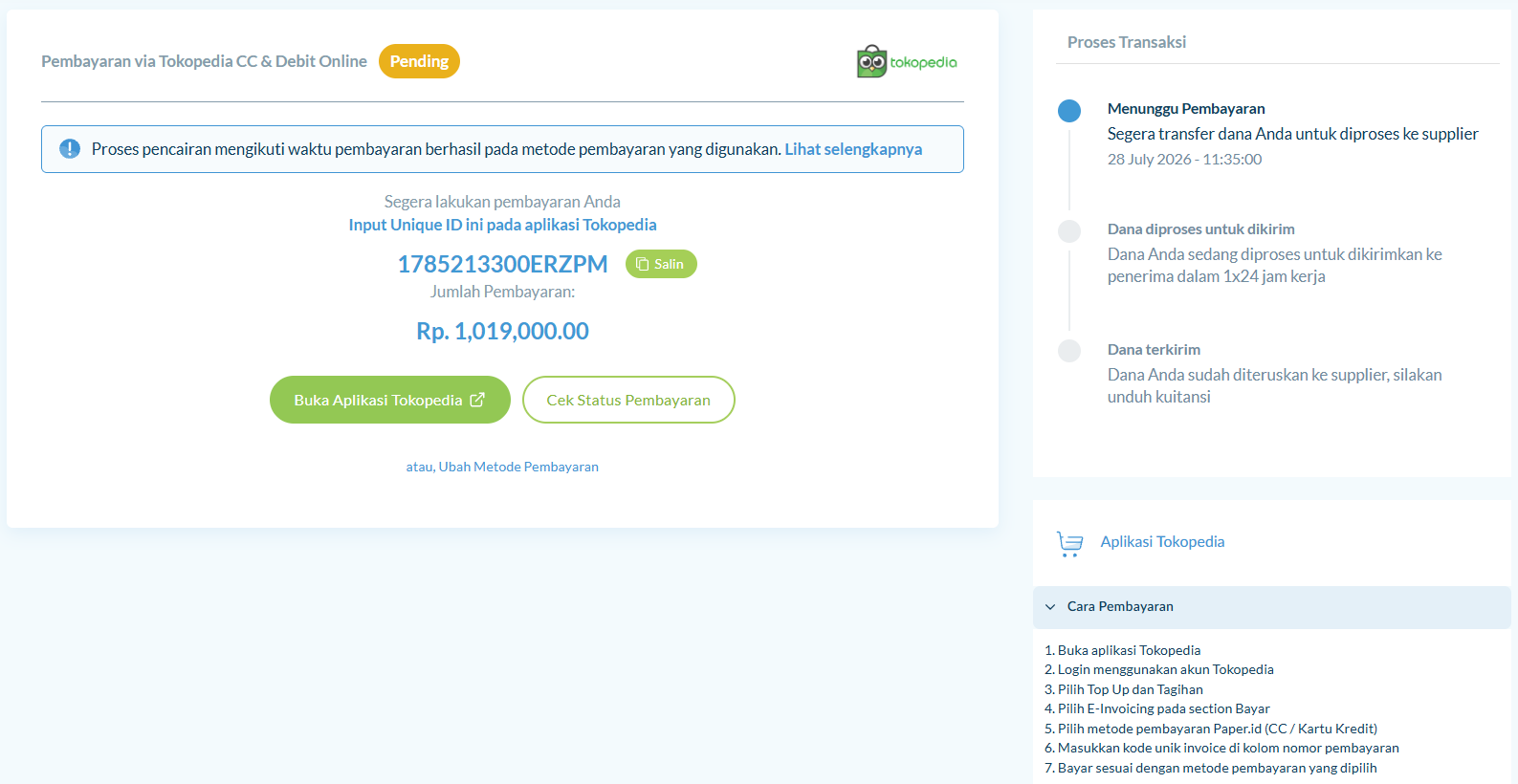This screenshot has height=784, width=1518.
Task: Click step 1 Buka aplikasi Tokopedia
Action: pyautogui.click(x=1122, y=650)
